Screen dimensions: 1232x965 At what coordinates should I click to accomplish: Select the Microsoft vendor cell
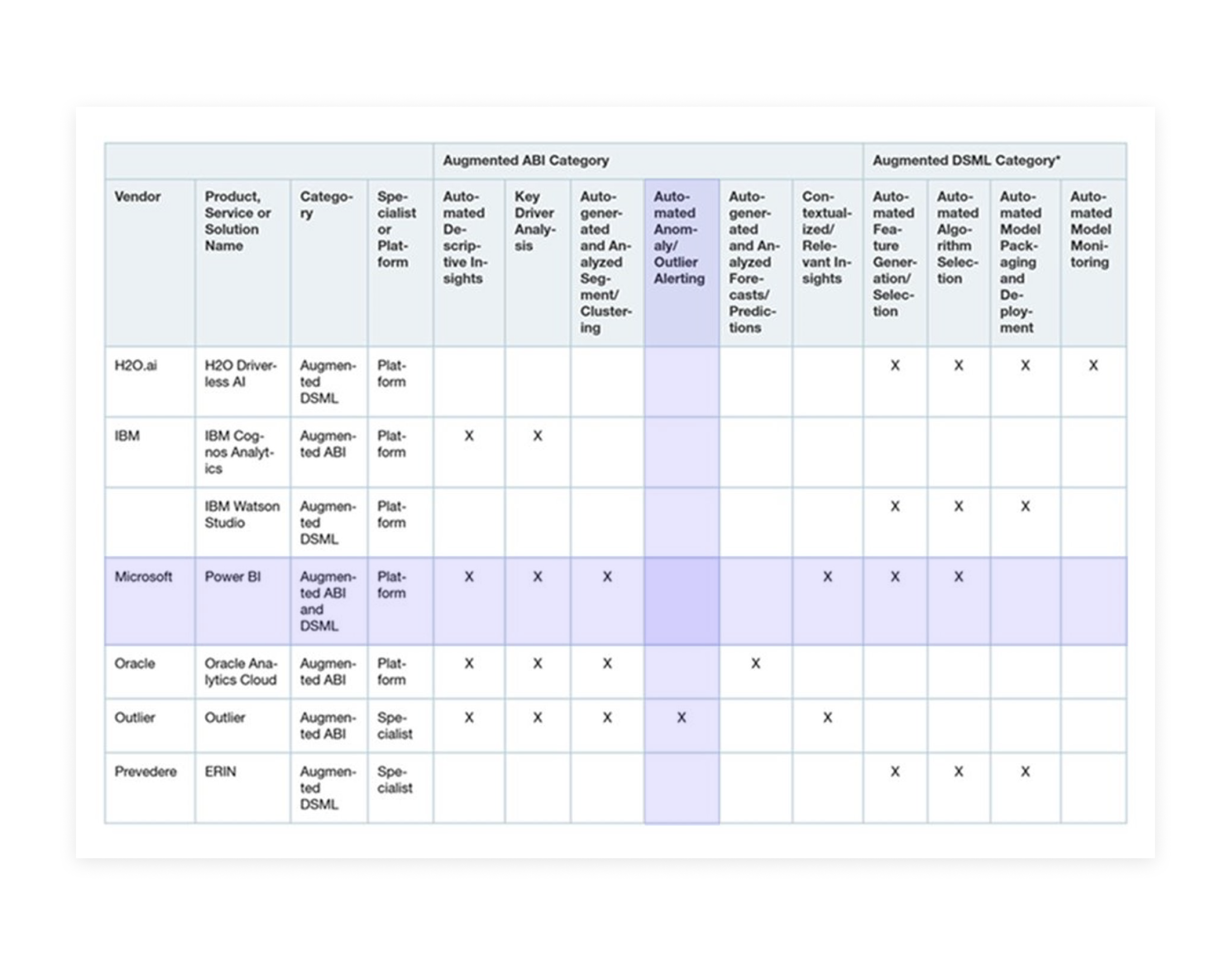[x=143, y=577]
